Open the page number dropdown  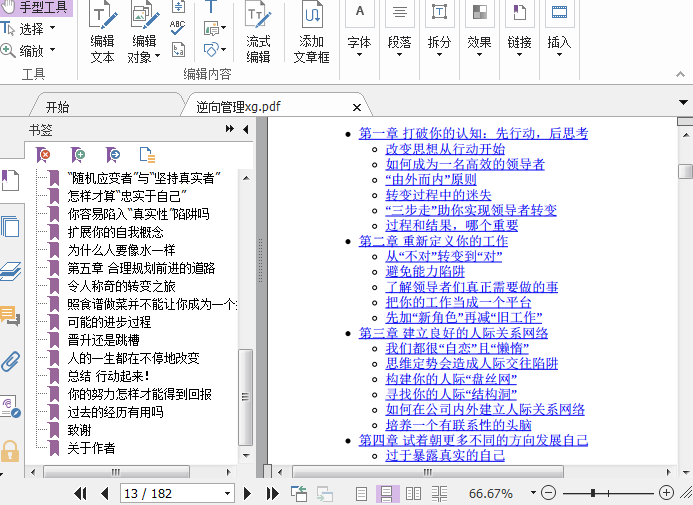coord(227,494)
